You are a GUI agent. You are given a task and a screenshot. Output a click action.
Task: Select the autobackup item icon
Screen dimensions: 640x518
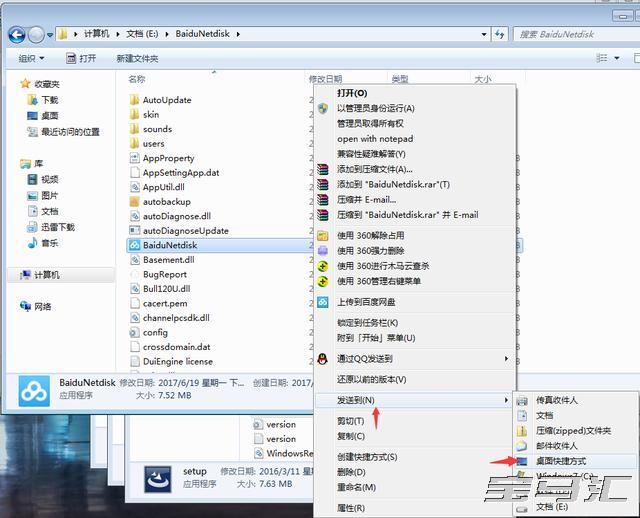pos(134,202)
